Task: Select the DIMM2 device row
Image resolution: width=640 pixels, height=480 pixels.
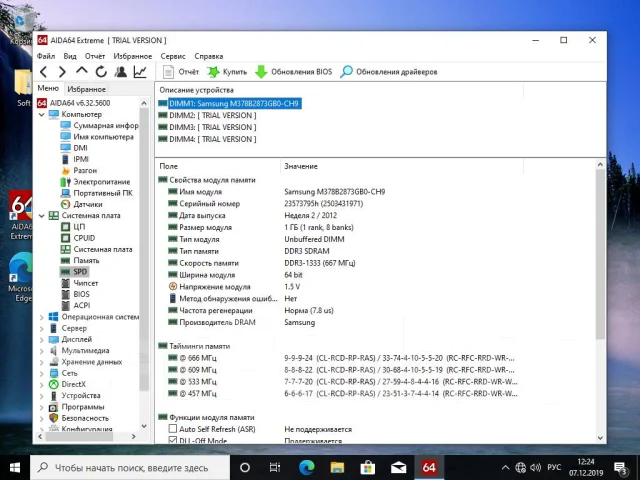Action: [207, 116]
